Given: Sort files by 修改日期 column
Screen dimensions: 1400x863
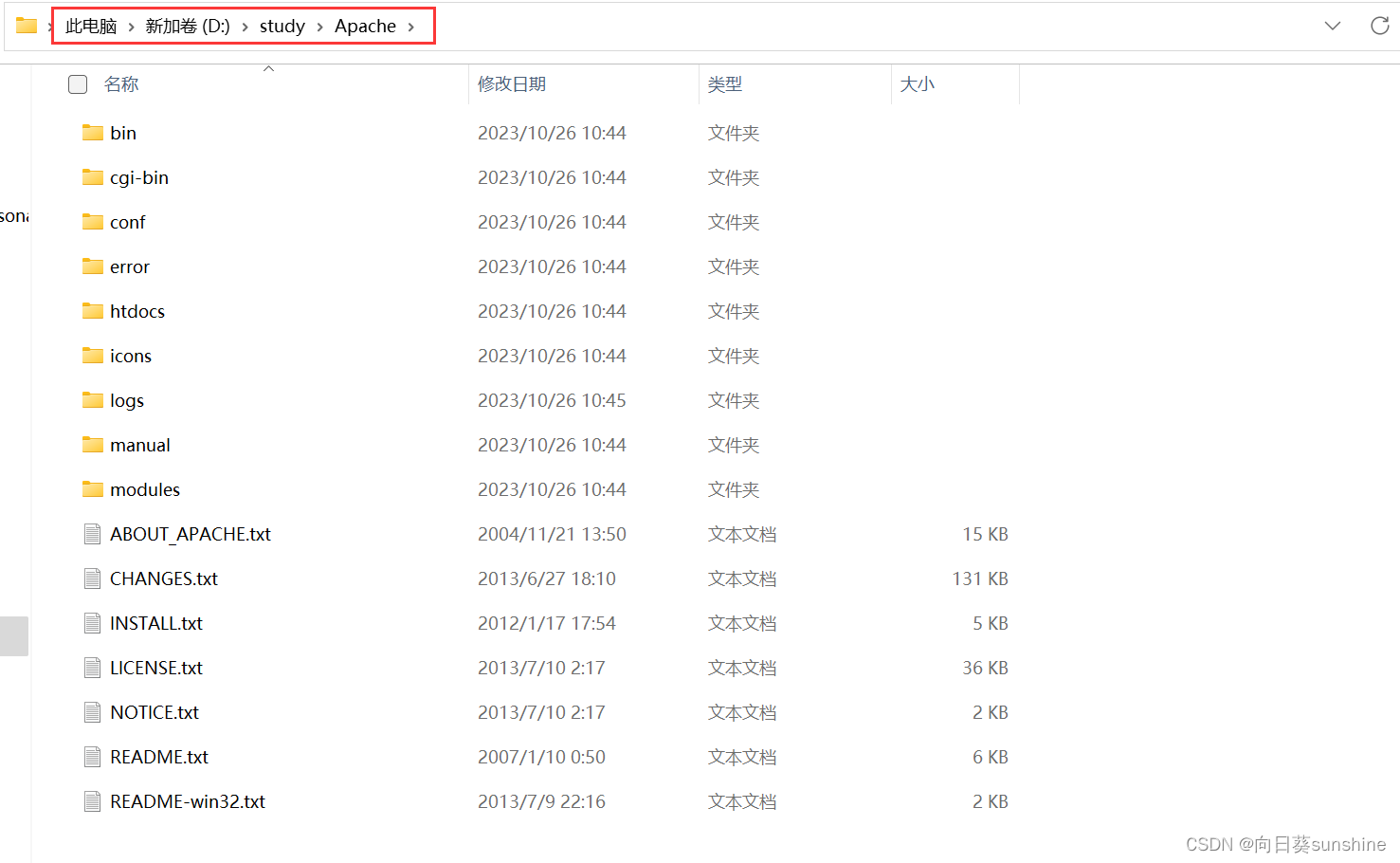Looking at the screenshot, I should [512, 84].
